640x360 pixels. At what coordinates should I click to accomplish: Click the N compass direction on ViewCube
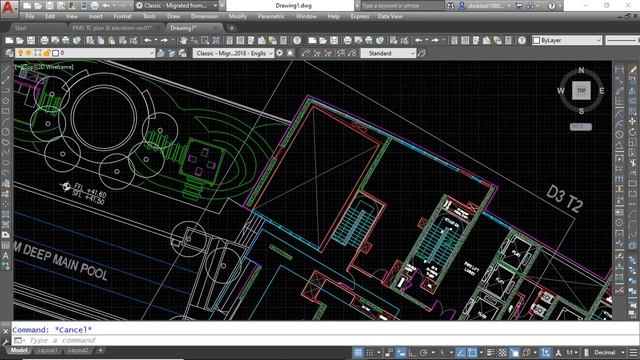581,70
